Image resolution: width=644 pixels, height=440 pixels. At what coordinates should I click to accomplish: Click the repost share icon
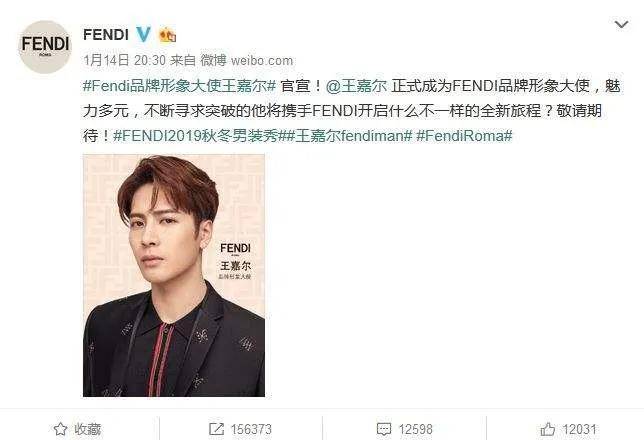(216, 429)
